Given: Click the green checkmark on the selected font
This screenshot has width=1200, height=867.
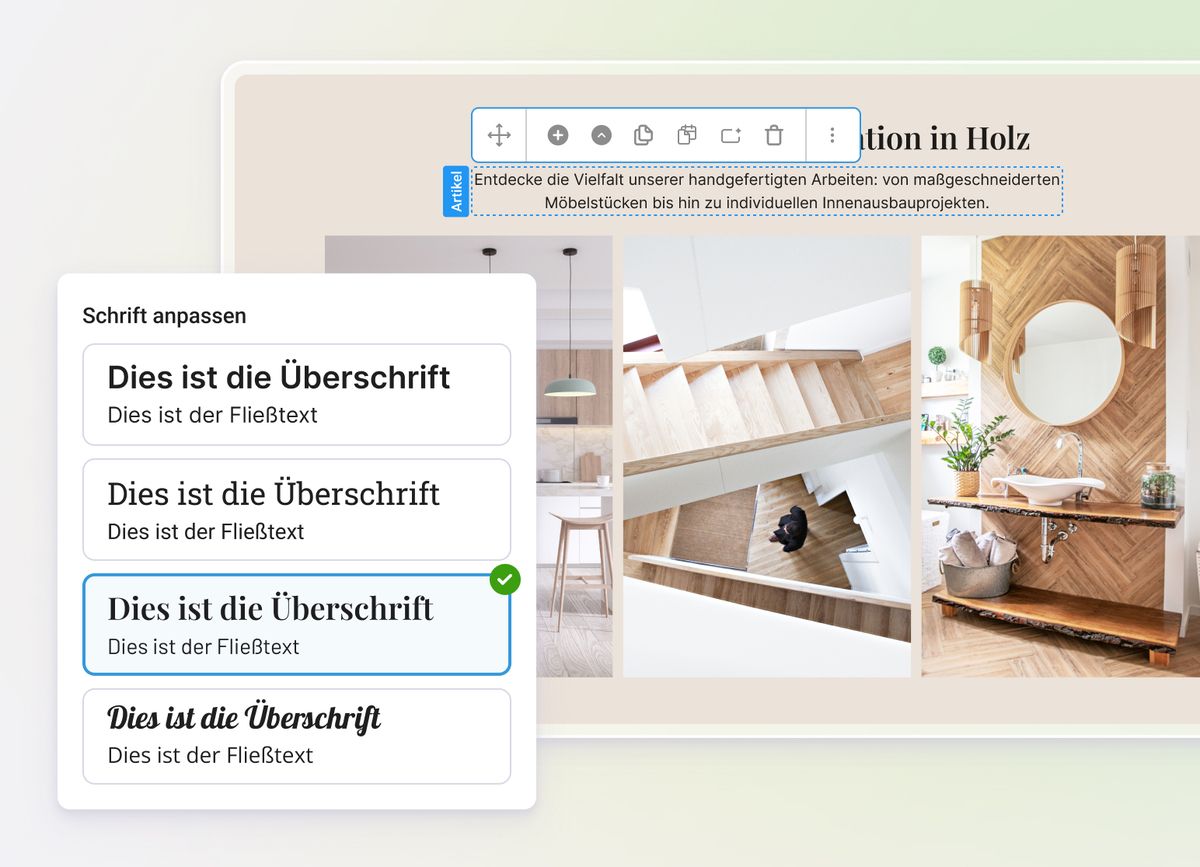Looking at the screenshot, I should coord(505,579).
